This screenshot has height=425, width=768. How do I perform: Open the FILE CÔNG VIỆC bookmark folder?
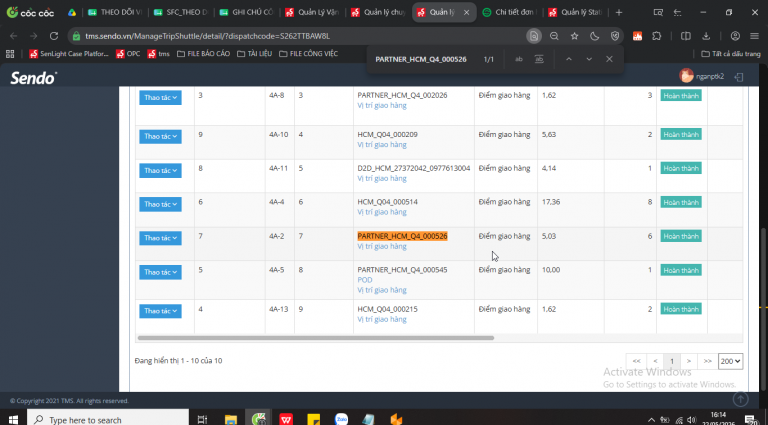click(308, 54)
